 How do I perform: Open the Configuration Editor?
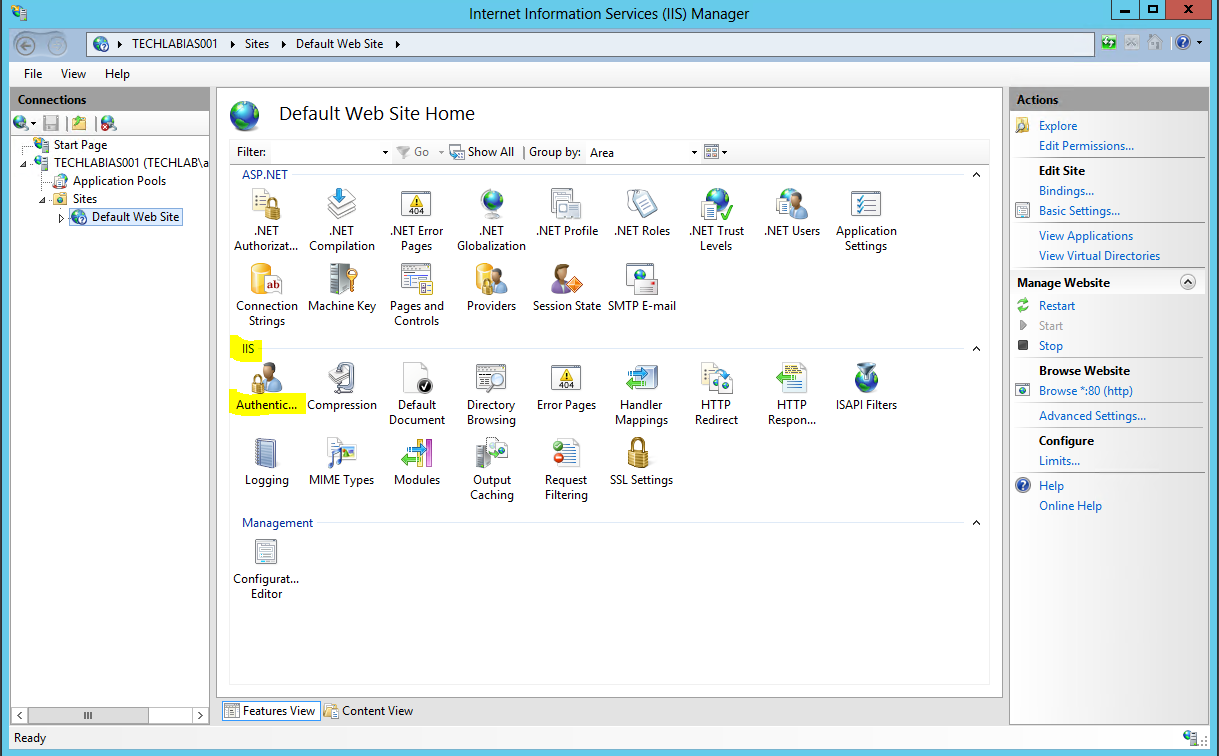[x=266, y=568]
